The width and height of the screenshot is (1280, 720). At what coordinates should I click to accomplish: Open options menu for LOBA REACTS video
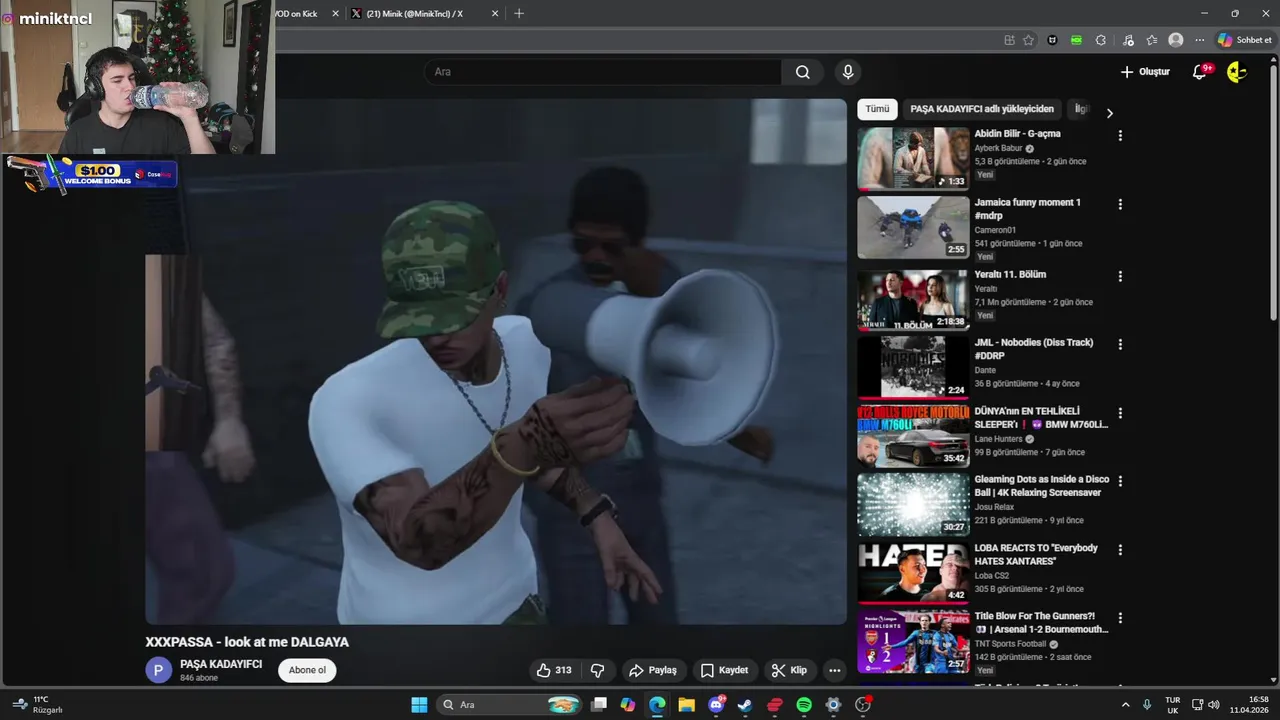pyautogui.click(x=1120, y=550)
